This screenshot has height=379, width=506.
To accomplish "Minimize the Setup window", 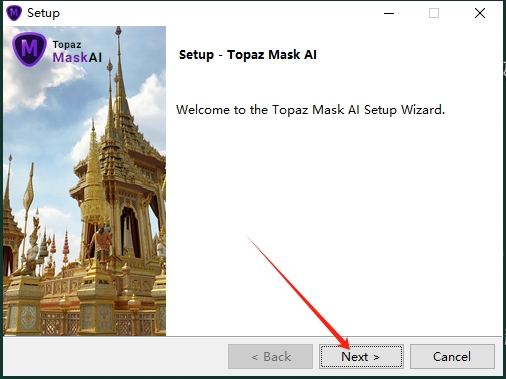I will [x=389, y=13].
